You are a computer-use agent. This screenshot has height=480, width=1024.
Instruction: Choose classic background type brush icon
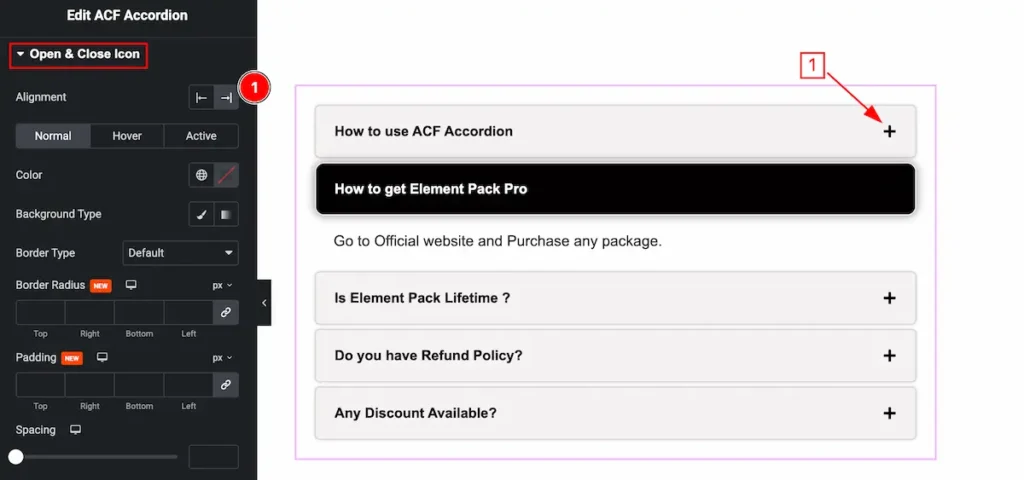[201, 214]
